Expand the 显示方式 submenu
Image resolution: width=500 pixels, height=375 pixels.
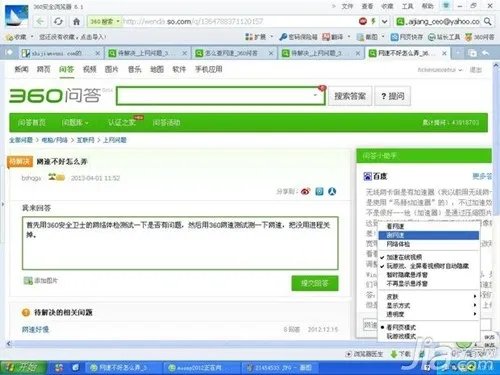[429, 305]
